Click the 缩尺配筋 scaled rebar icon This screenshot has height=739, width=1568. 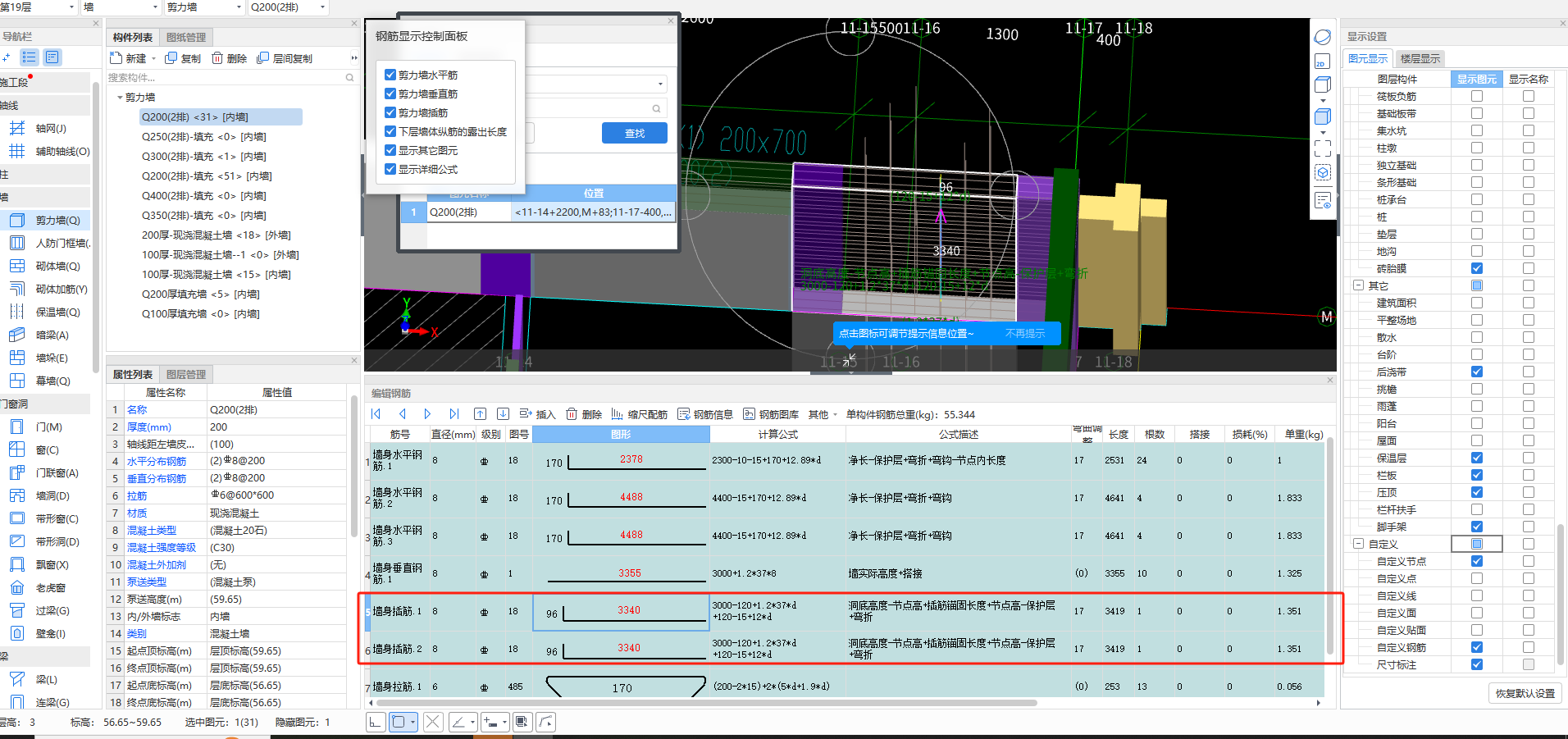[617, 414]
